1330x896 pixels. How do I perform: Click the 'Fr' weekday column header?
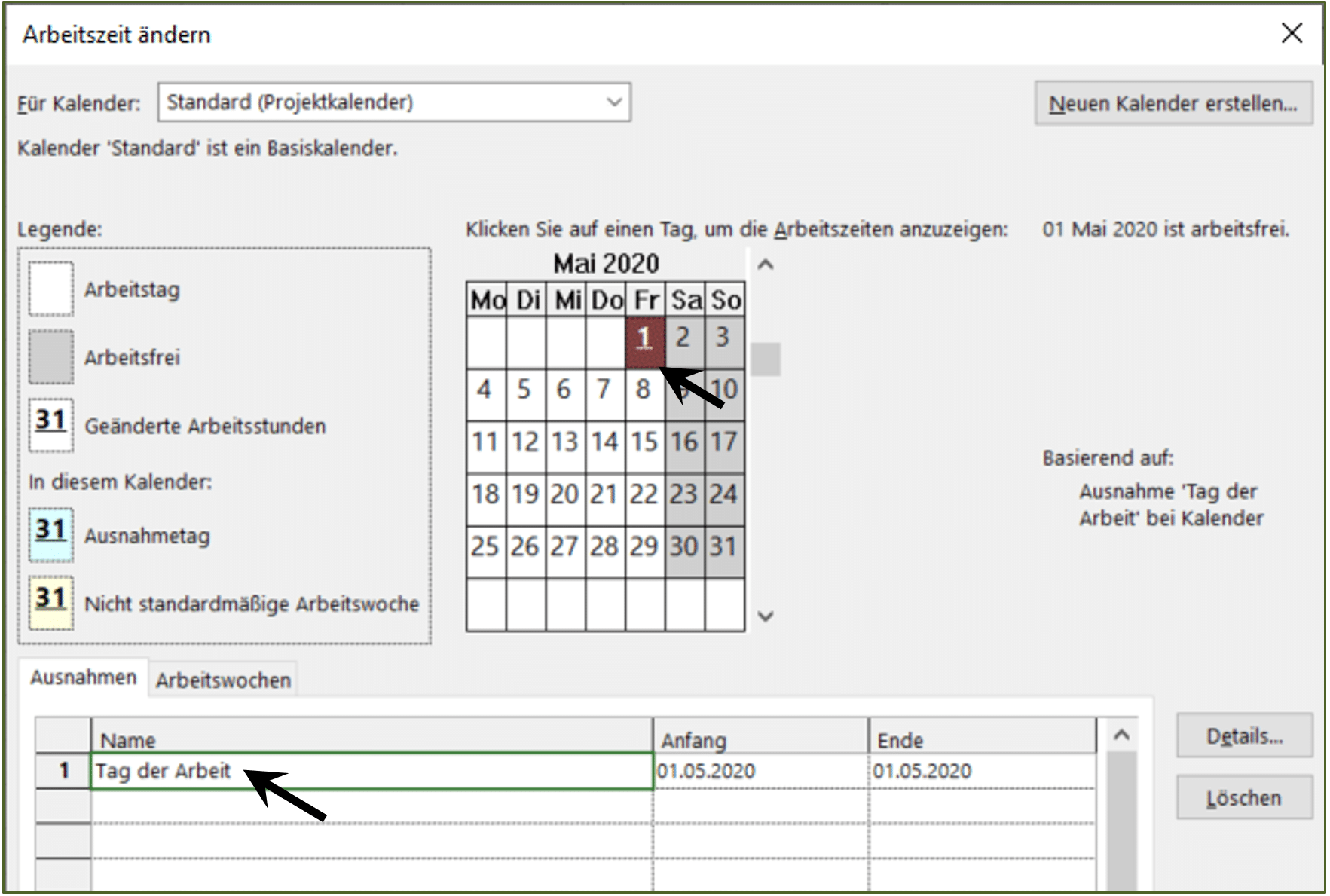click(645, 300)
